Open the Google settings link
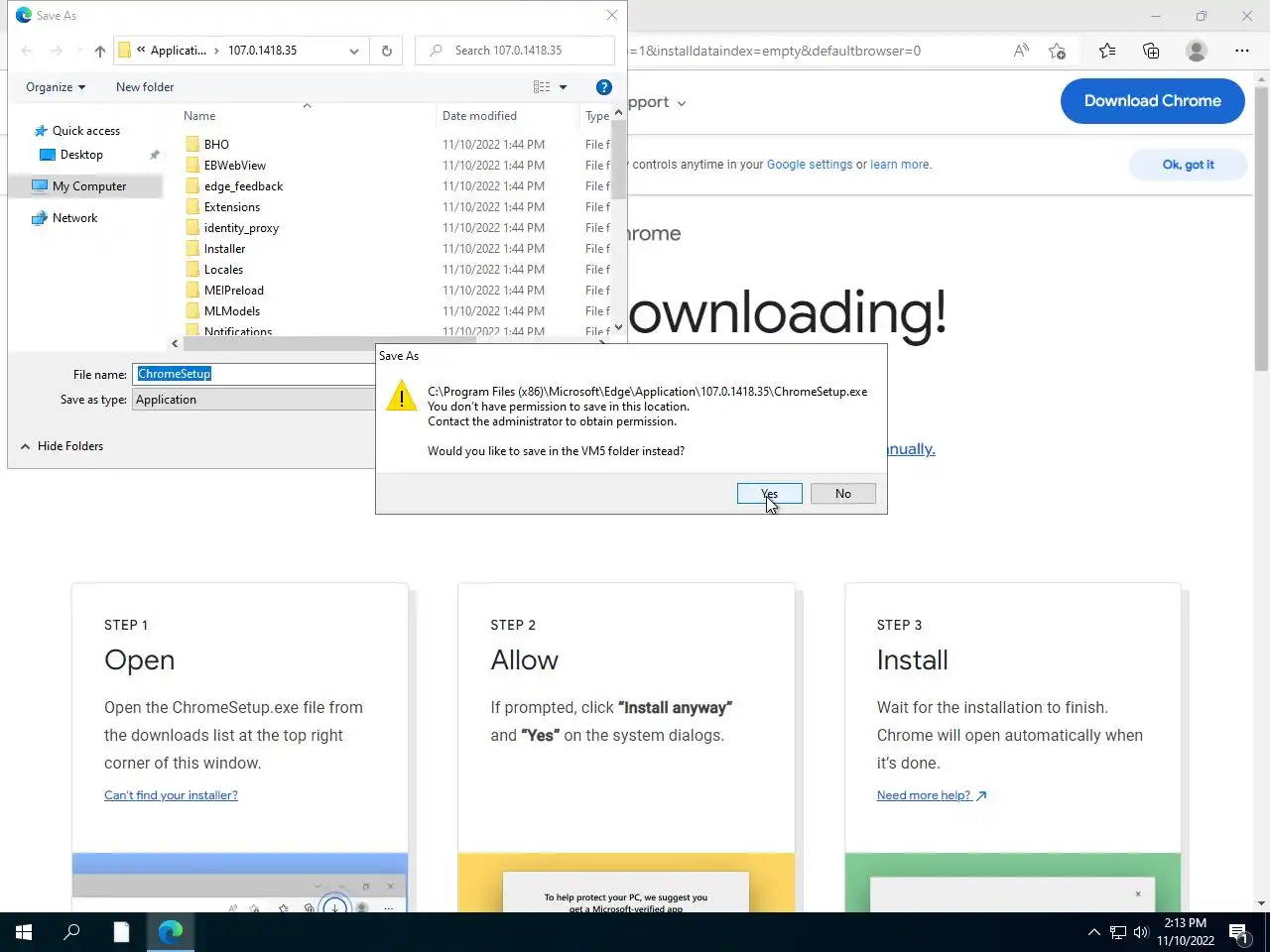The image size is (1270, 952). point(809,165)
